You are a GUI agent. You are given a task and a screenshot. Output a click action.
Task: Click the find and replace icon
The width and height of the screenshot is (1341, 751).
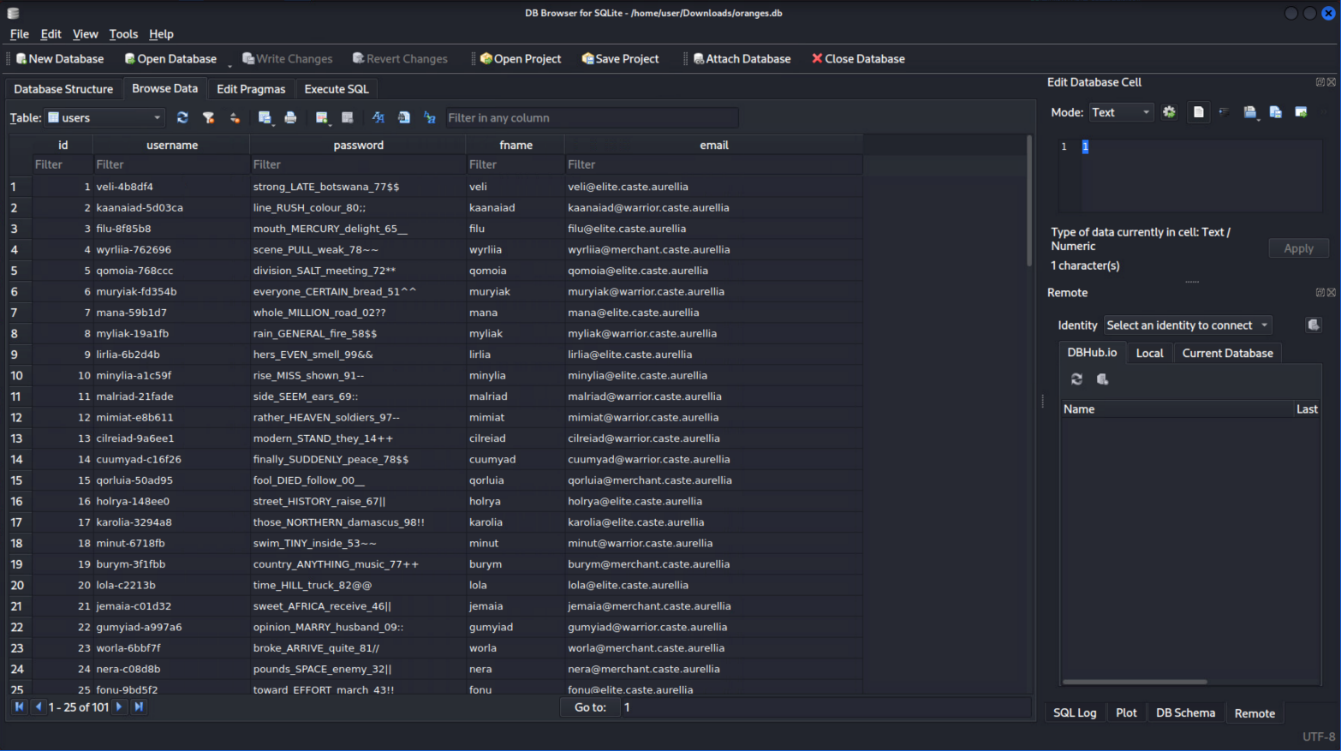pos(429,118)
